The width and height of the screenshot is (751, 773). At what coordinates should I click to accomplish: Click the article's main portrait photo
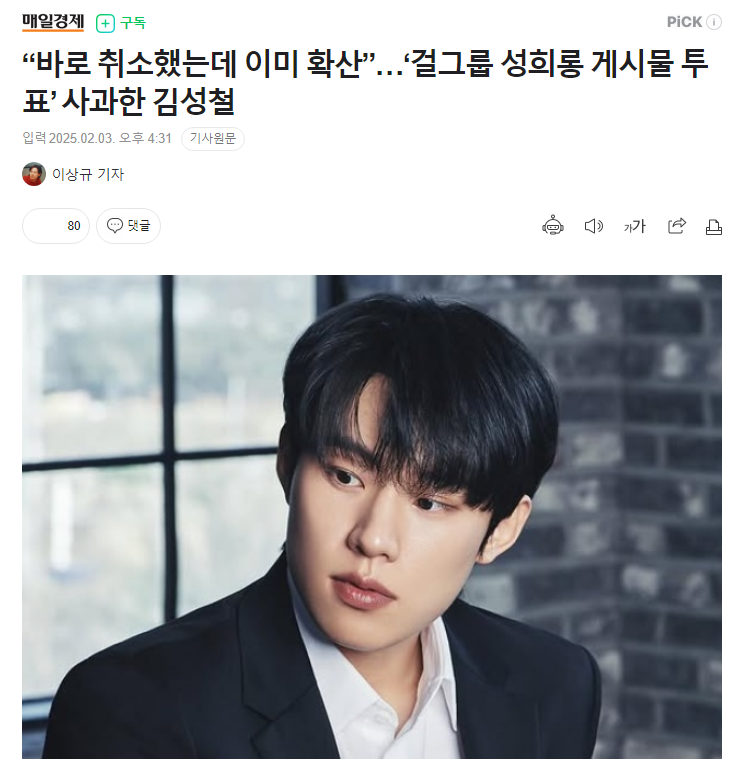coord(372,517)
